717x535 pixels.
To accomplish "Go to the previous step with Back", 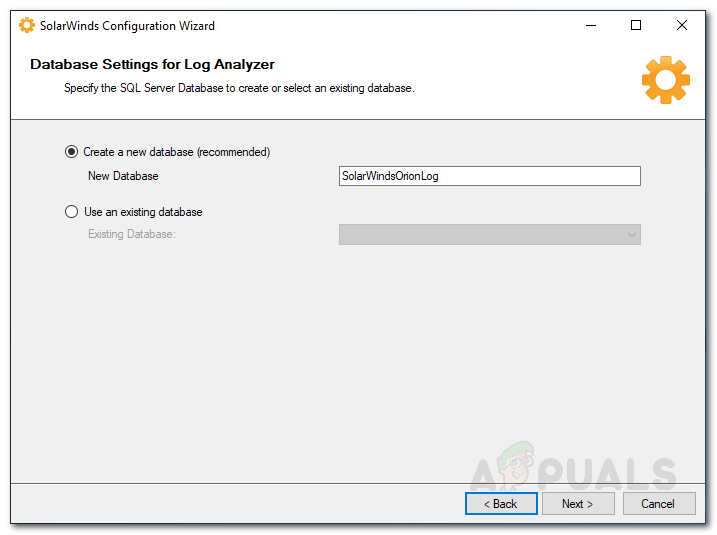I will coord(501,504).
